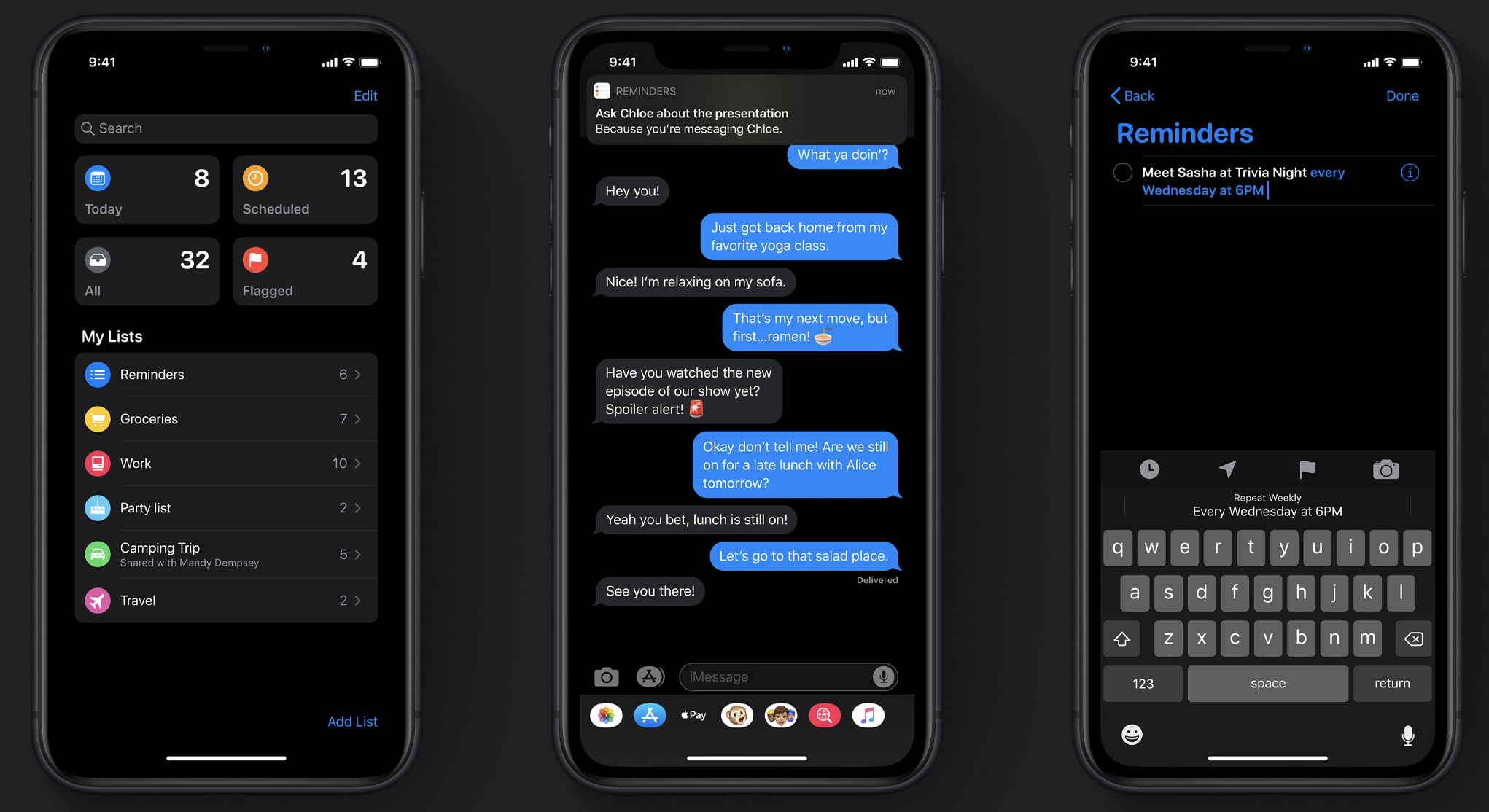Tap the Camping Trip list icon
The image size is (1489, 812).
(96, 554)
